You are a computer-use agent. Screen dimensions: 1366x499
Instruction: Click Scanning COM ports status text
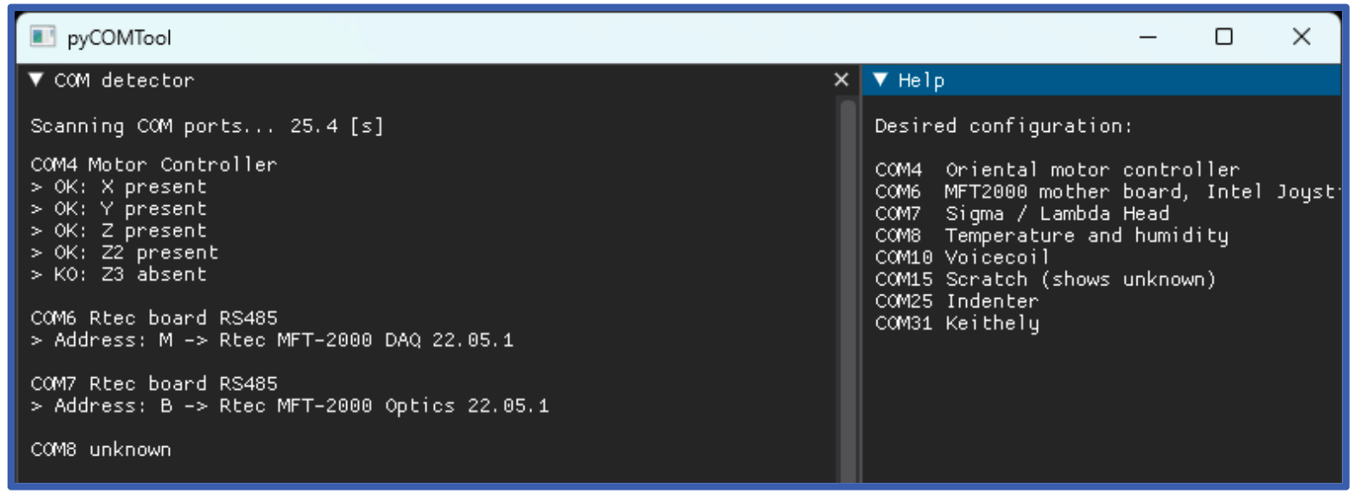(207, 127)
